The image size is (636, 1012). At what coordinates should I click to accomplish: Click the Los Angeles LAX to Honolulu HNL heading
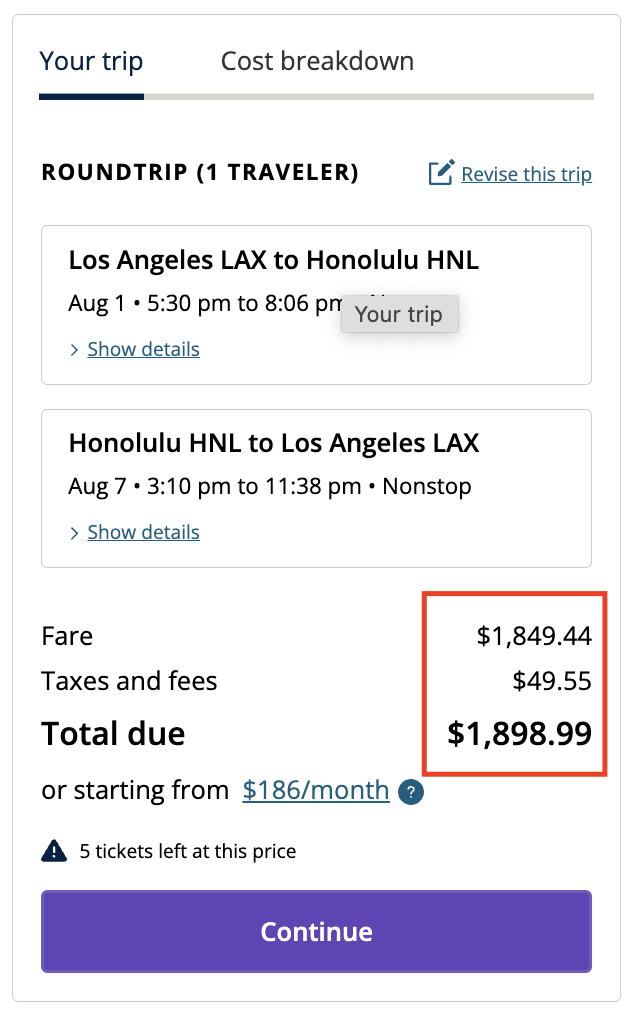pos(273,261)
